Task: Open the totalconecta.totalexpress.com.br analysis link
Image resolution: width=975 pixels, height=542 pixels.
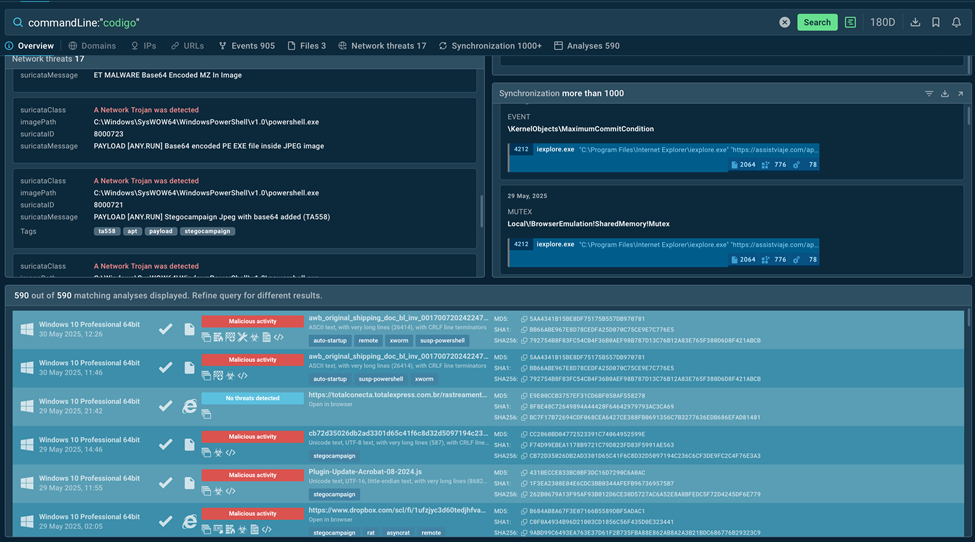Action: coord(397,395)
